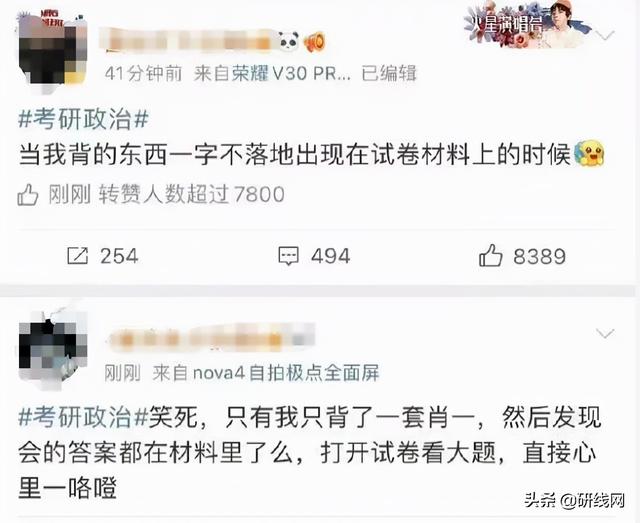640x523 pixels.
Task: Open the comments icon showing 494
Action: point(289,256)
